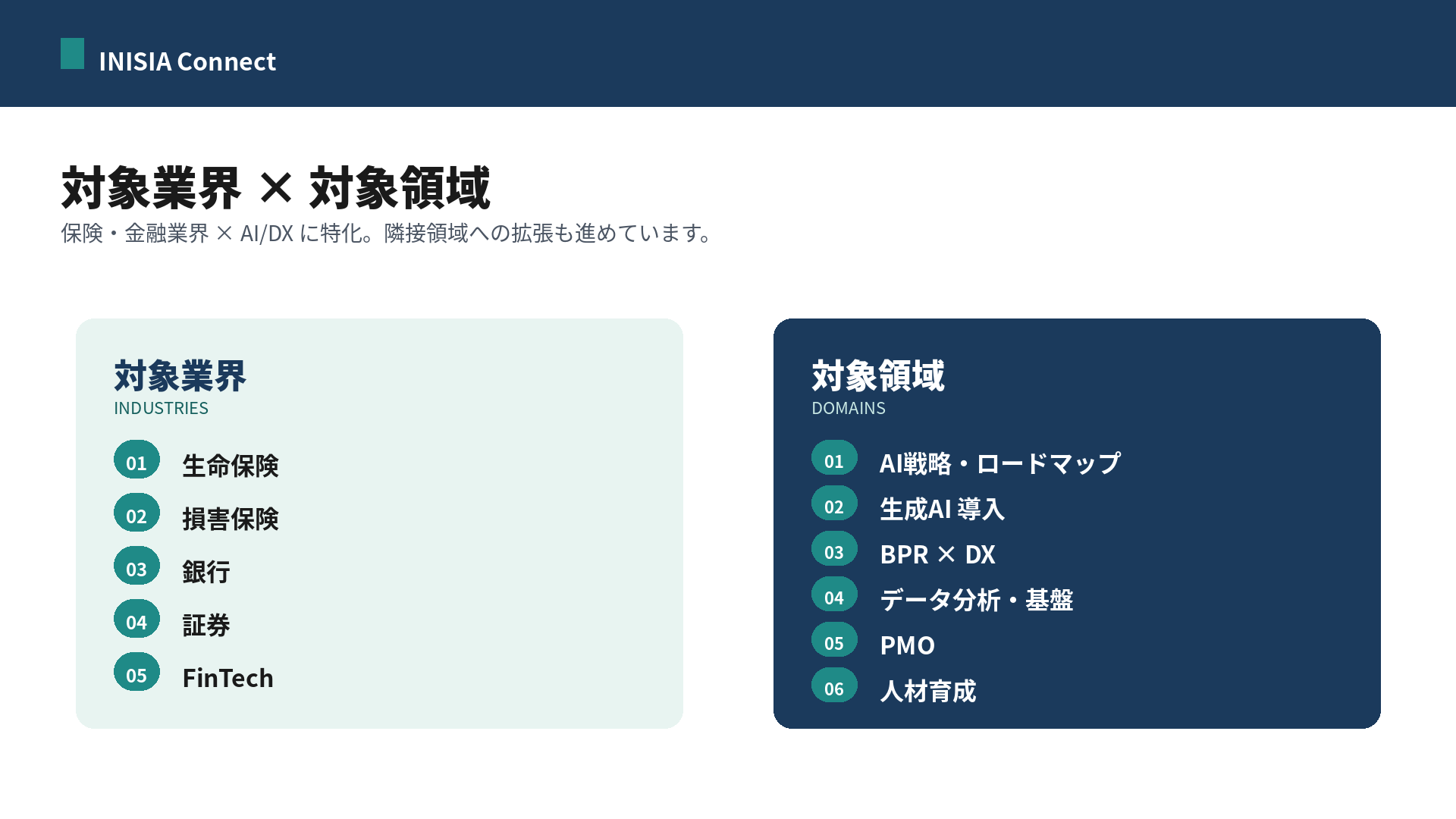Select the INISIA Connect header title
Screen dimensions: 1456x819
pyautogui.click(x=187, y=61)
